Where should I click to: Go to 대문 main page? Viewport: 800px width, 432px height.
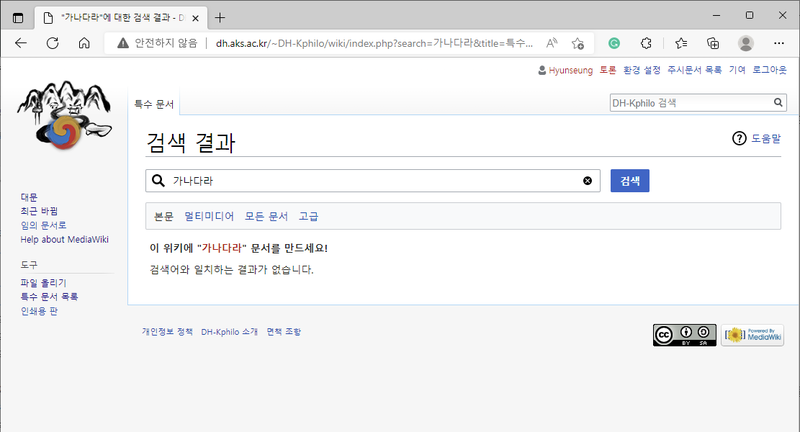(x=29, y=197)
